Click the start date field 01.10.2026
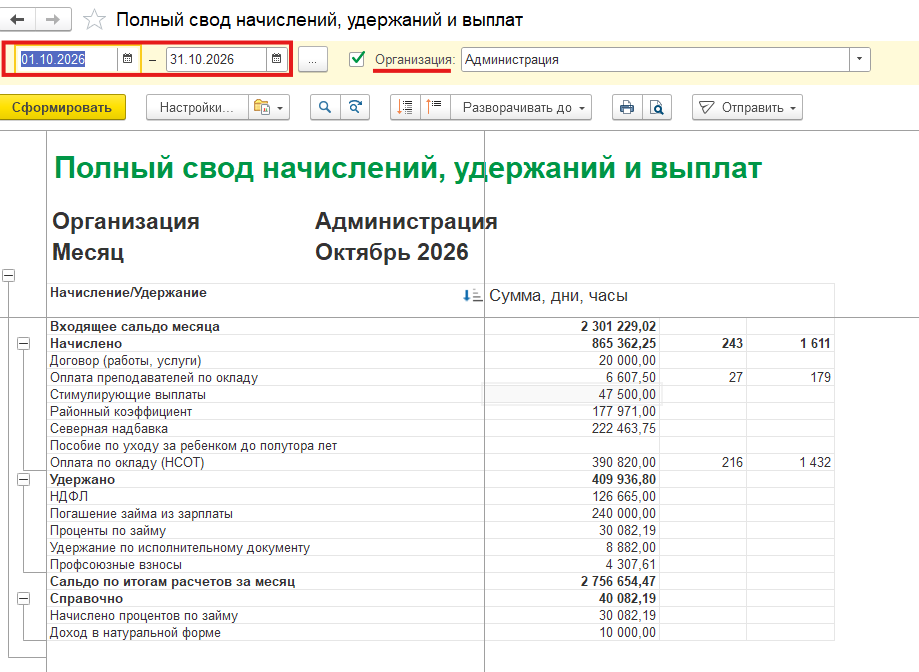The height and width of the screenshot is (672, 919). pyautogui.click(x=67, y=59)
